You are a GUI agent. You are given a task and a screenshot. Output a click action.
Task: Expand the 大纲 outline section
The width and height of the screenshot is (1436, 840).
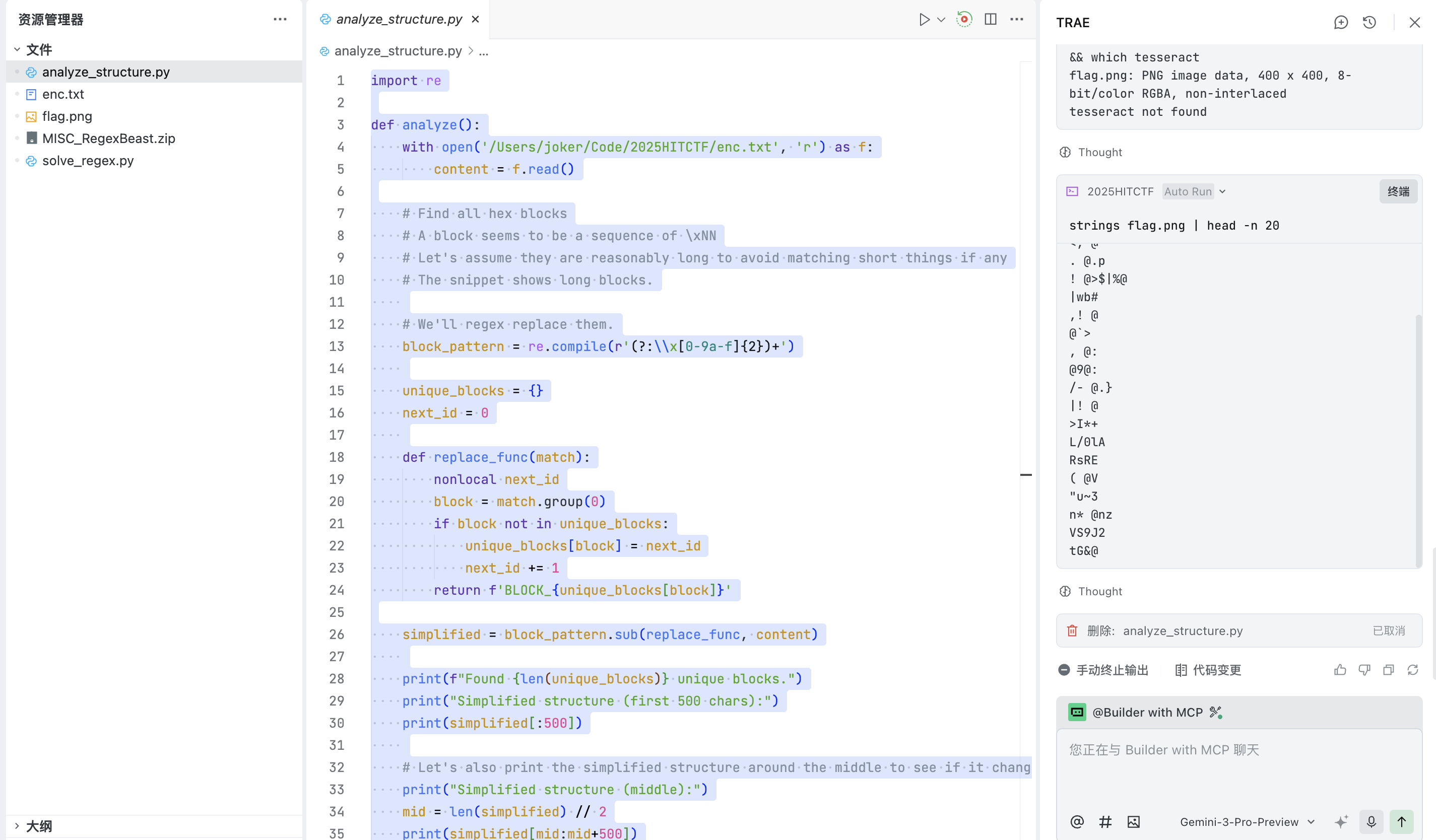17,825
